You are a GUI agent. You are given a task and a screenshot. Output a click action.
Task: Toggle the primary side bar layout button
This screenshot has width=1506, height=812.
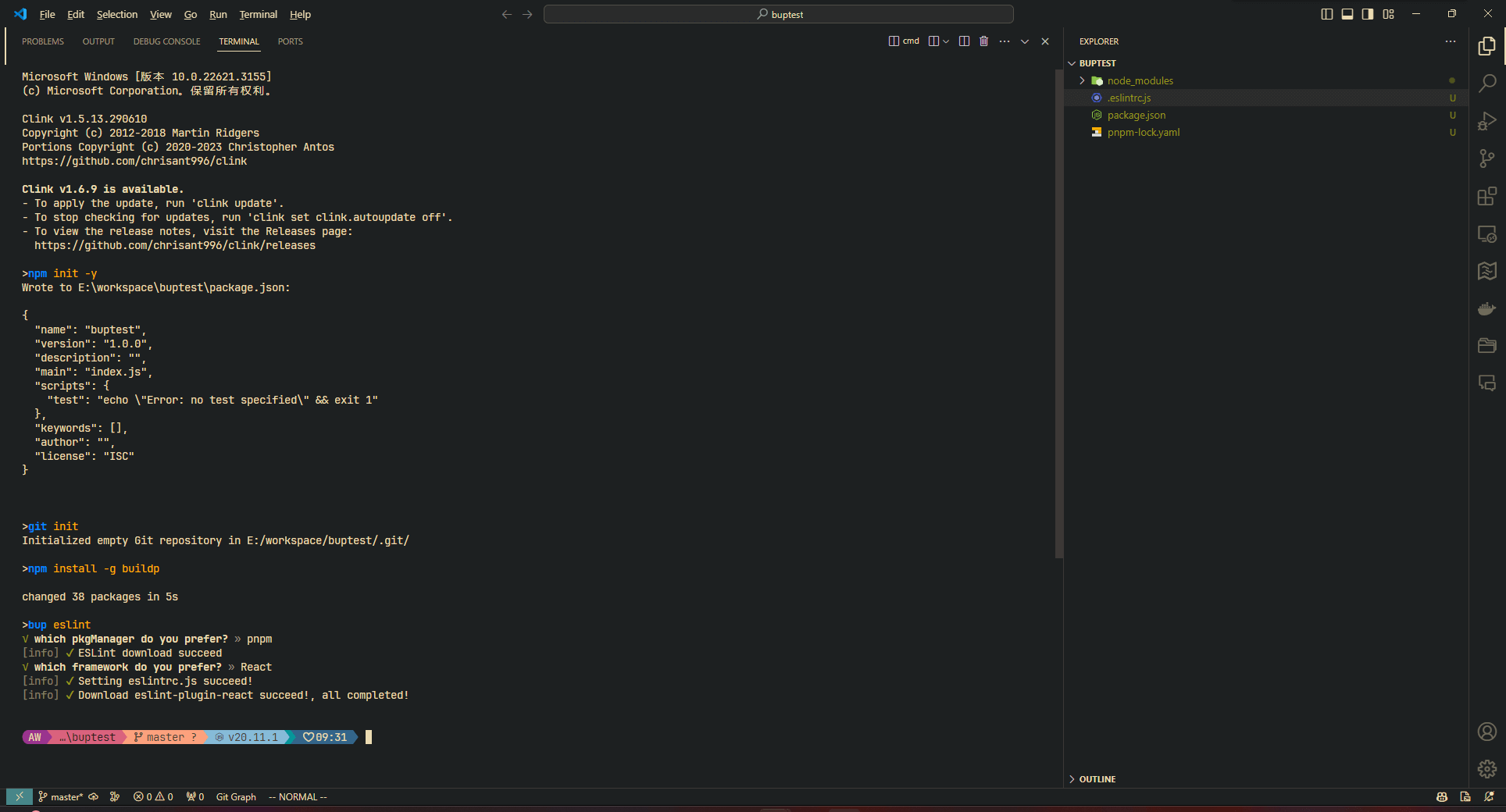(x=1326, y=14)
